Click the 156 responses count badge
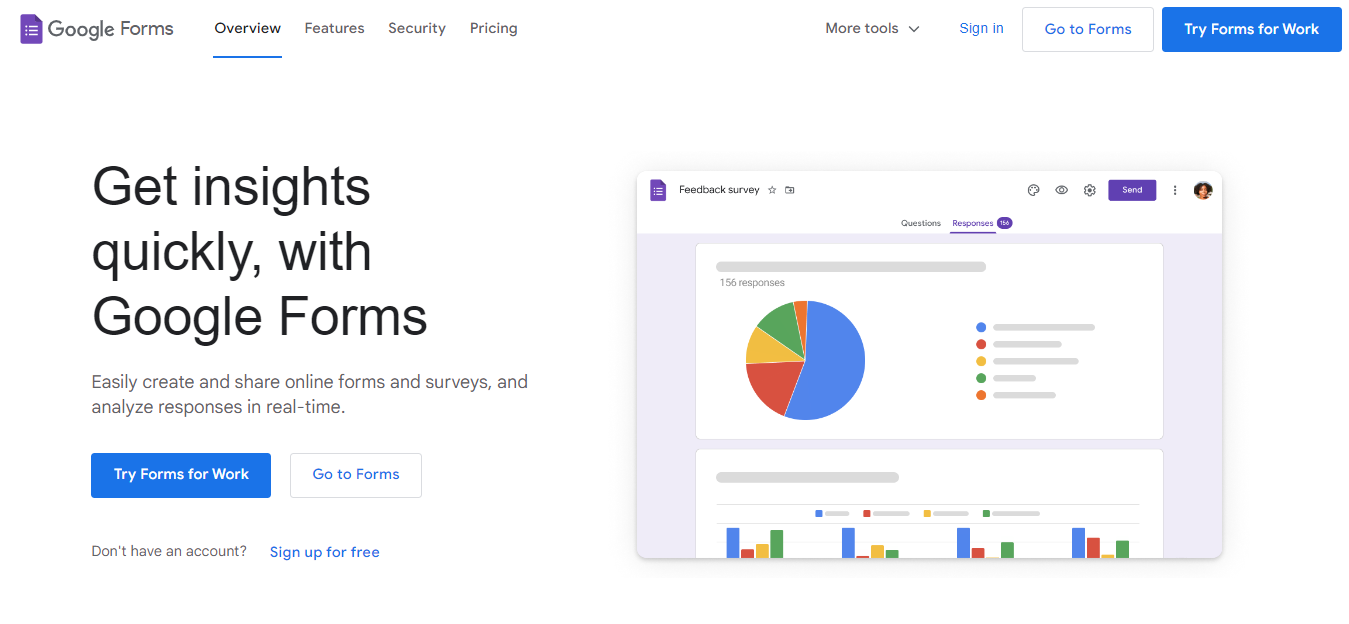The image size is (1349, 624). coord(1004,223)
